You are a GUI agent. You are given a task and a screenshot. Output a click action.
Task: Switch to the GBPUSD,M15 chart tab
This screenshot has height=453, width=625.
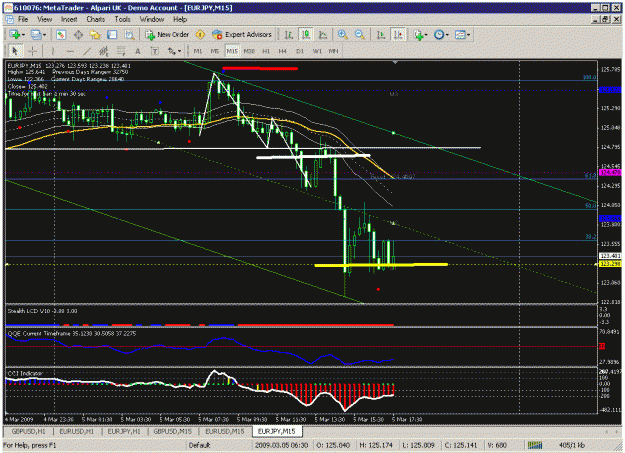tap(173, 431)
